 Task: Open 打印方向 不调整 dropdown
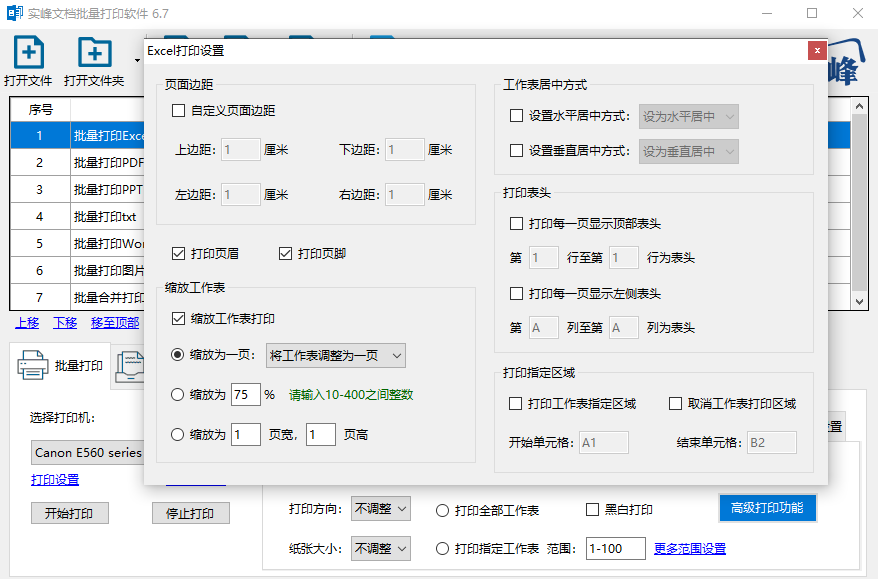tap(381, 508)
